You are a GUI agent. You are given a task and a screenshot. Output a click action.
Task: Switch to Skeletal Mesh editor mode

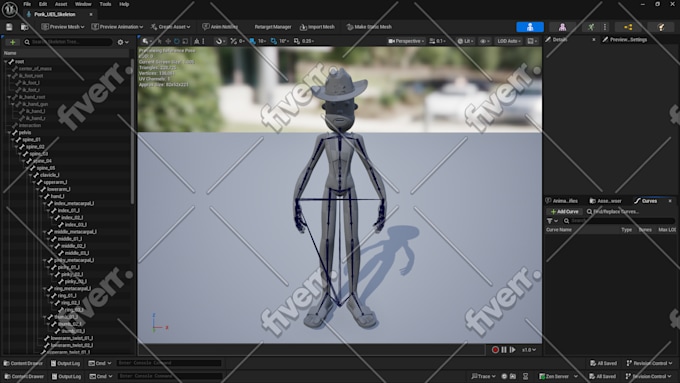point(562,27)
